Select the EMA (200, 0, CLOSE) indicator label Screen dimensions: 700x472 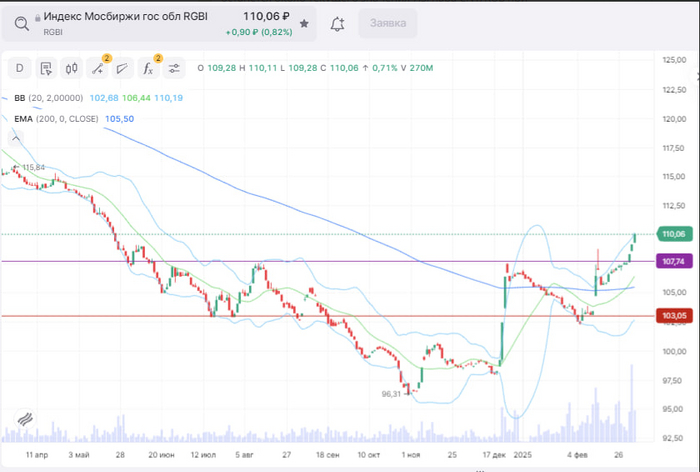click(56, 119)
